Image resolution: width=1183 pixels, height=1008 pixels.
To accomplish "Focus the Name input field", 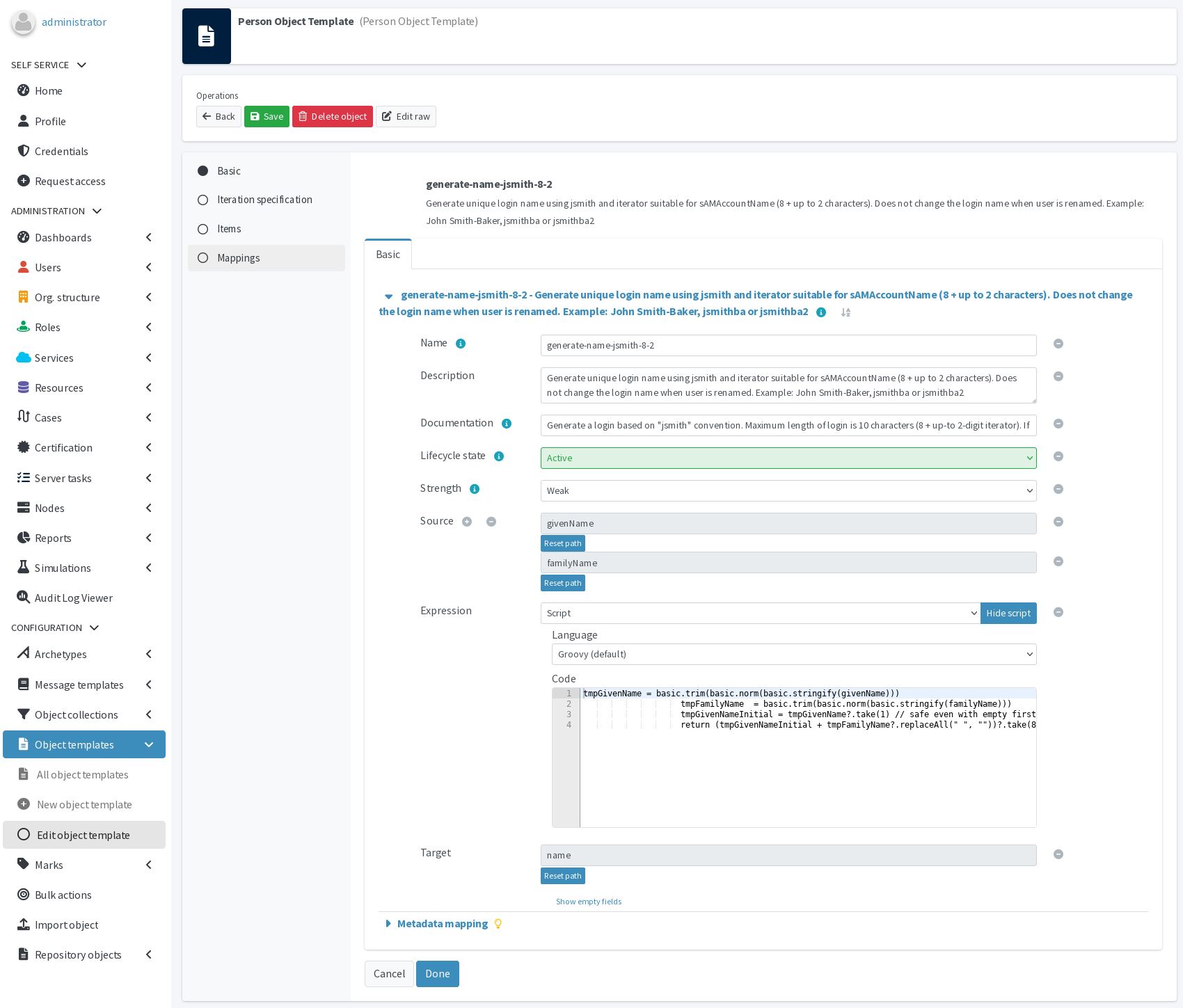I will point(788,345).
